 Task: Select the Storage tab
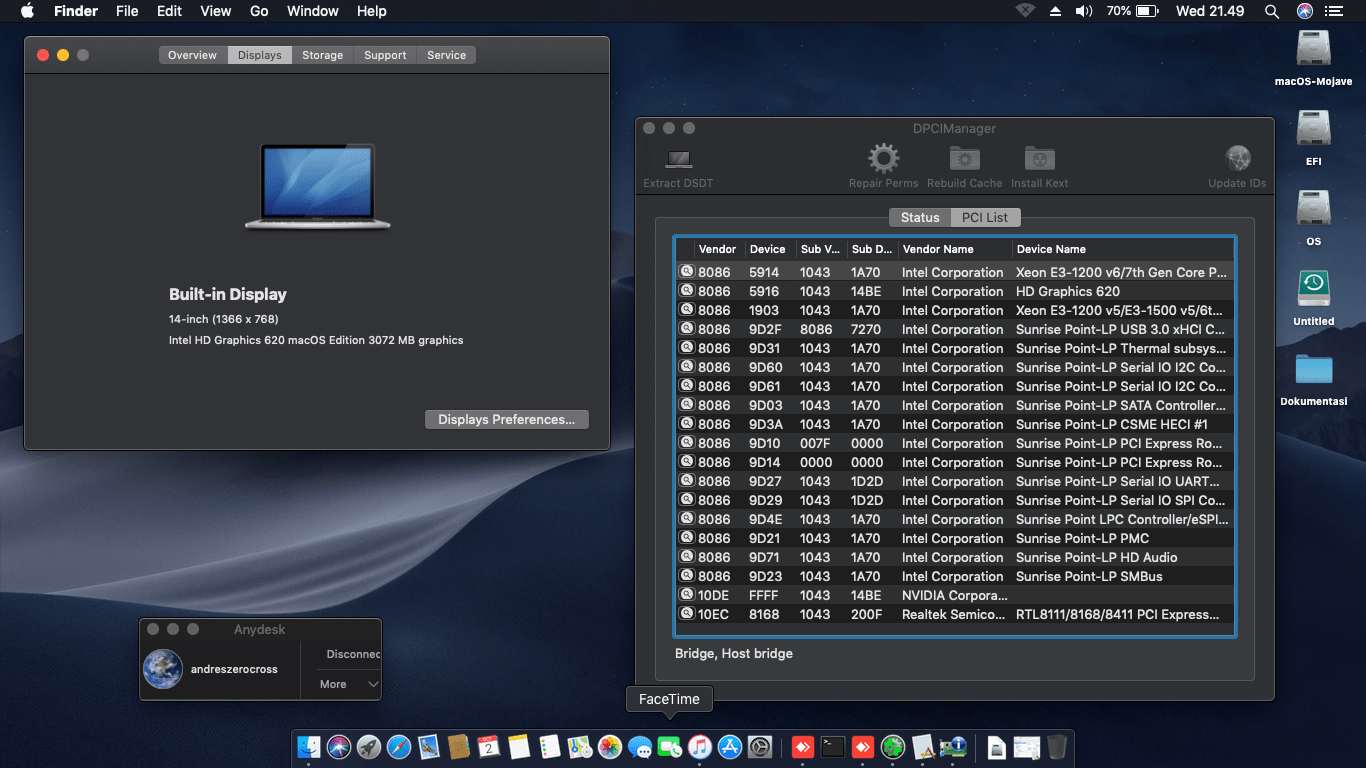pos(322,55)
